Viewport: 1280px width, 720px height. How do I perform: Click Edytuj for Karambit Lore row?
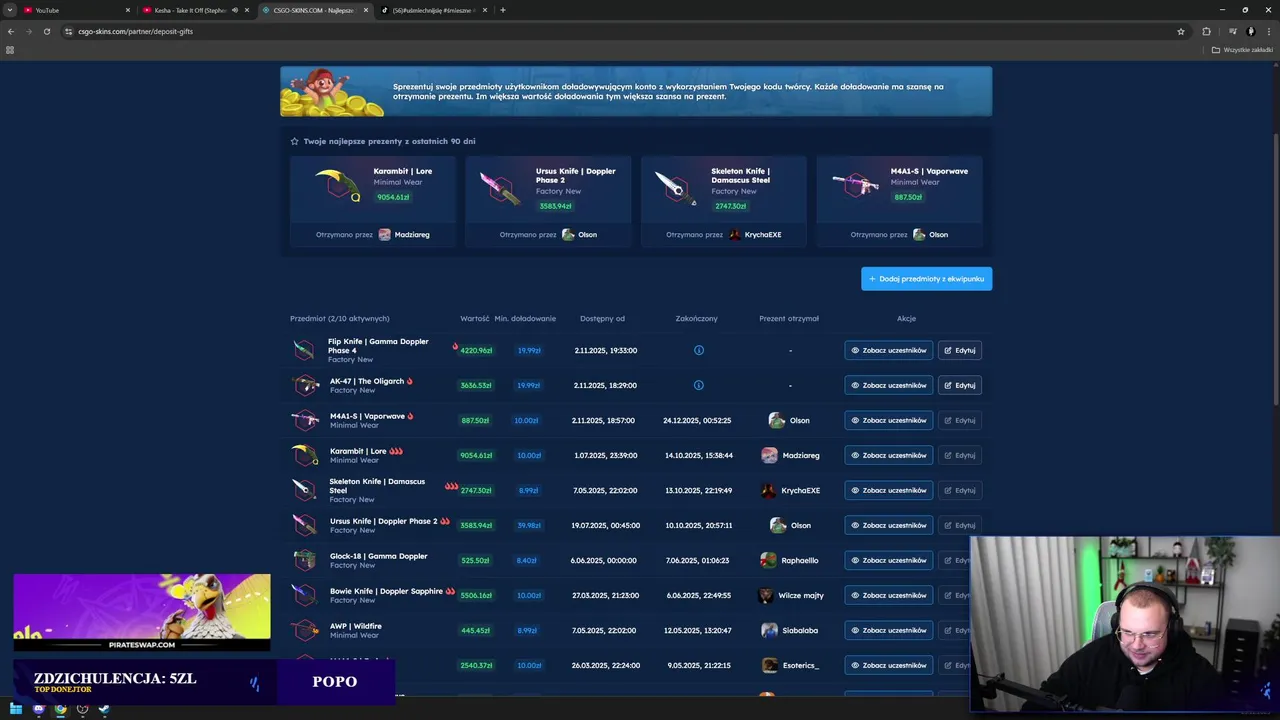[x=960, y=455]
